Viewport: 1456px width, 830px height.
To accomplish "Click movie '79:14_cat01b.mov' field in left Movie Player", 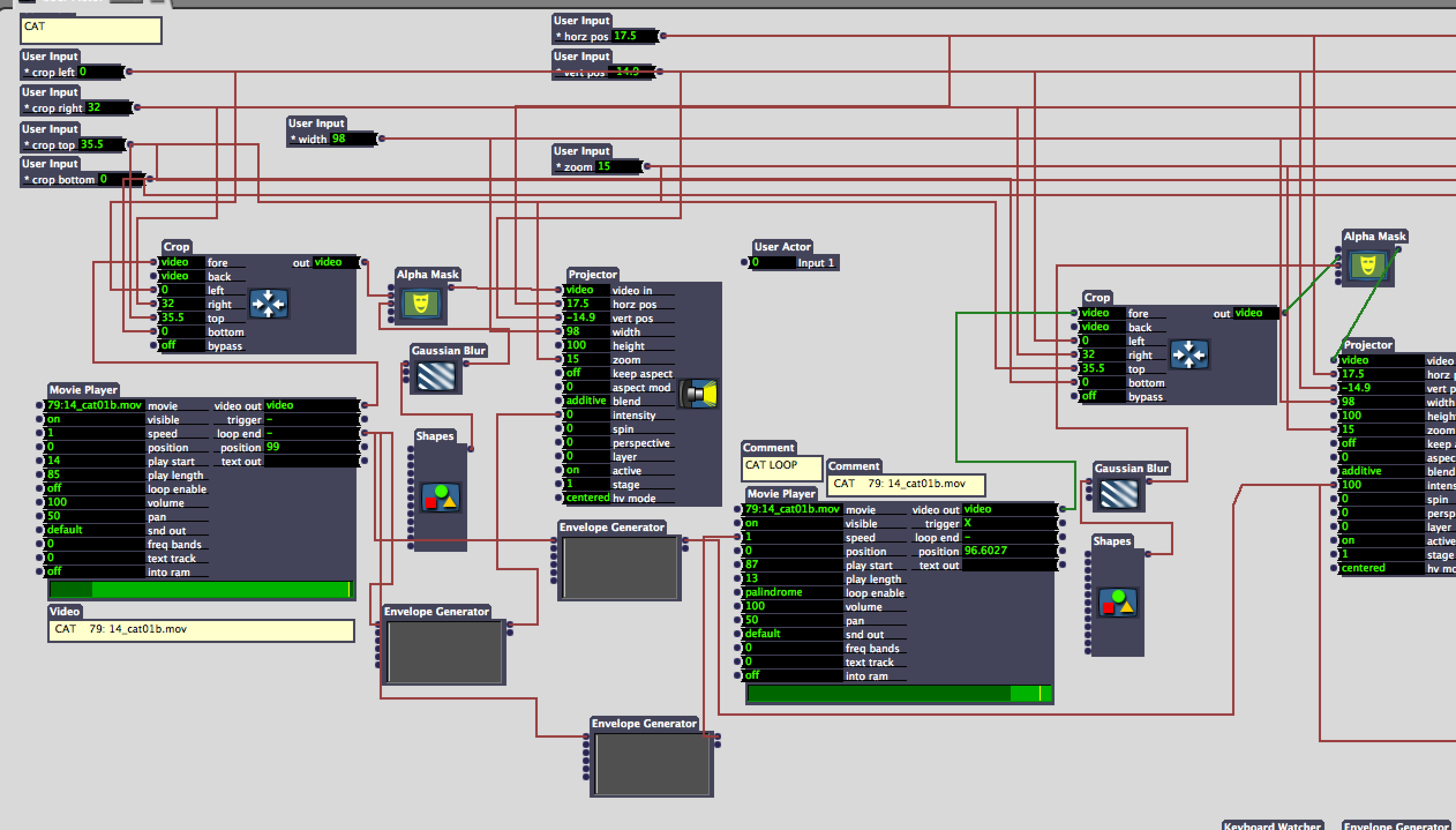I will click(x=95, y=405).
